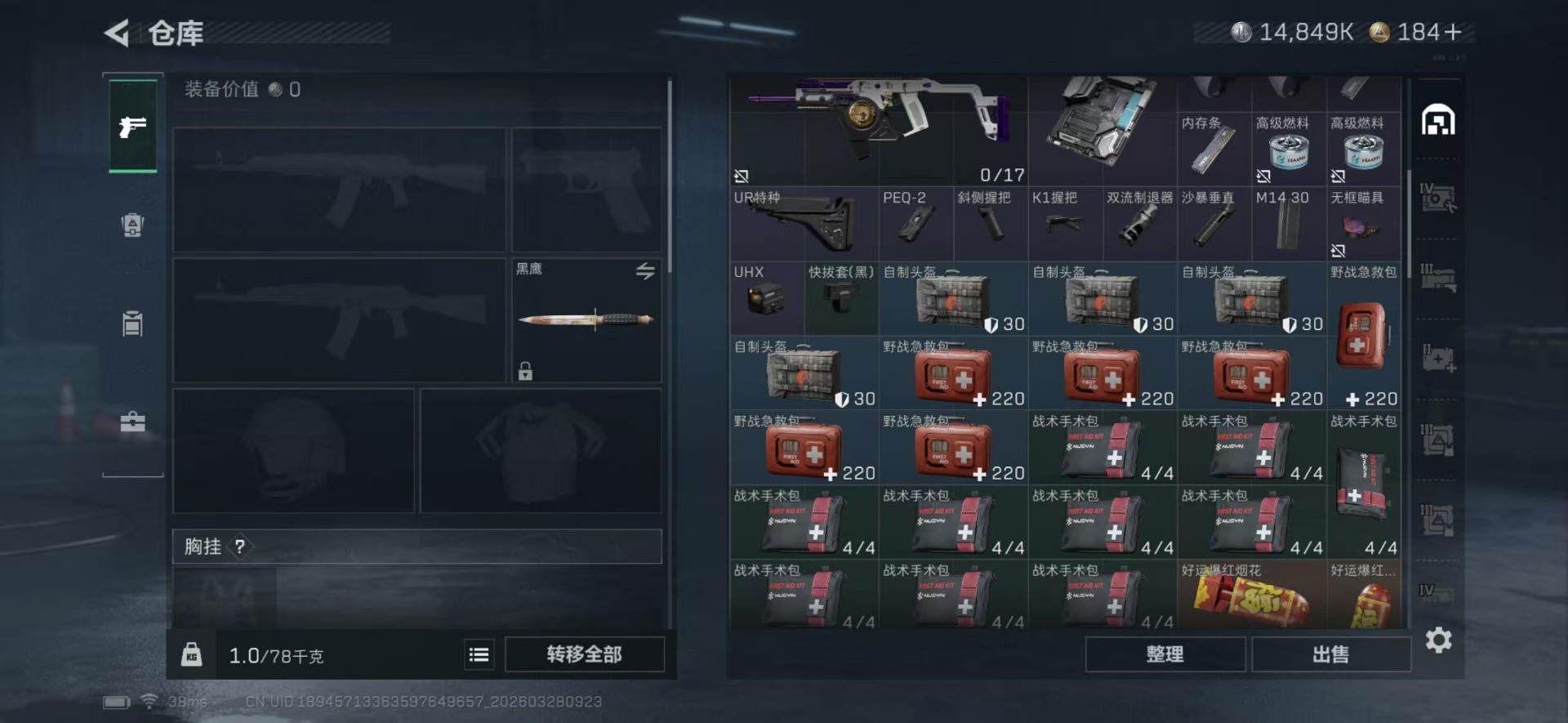Open the add container slot with plus icon
This screenshot has height=723, width=1568.
(1438, 359)
